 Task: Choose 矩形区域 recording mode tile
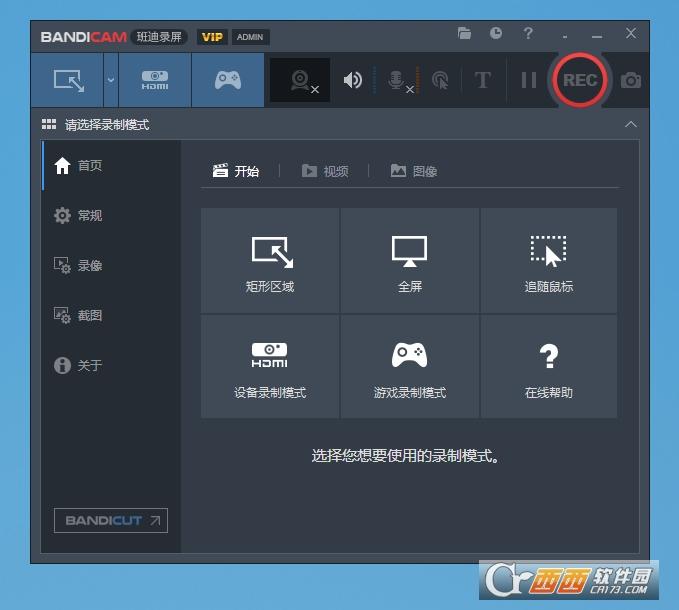[270, 260]
